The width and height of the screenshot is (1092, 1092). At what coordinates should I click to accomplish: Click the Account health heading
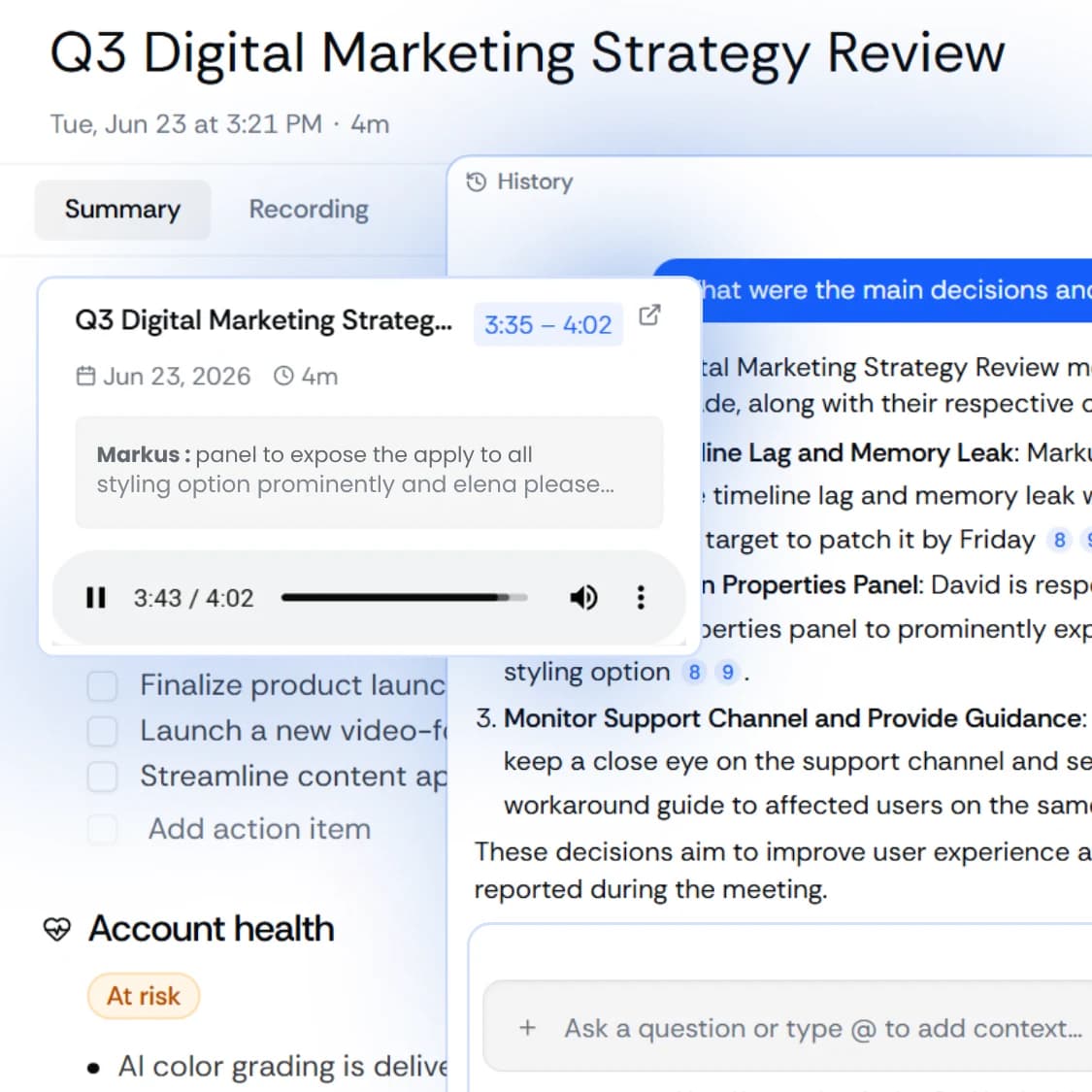tap(212, 929)
